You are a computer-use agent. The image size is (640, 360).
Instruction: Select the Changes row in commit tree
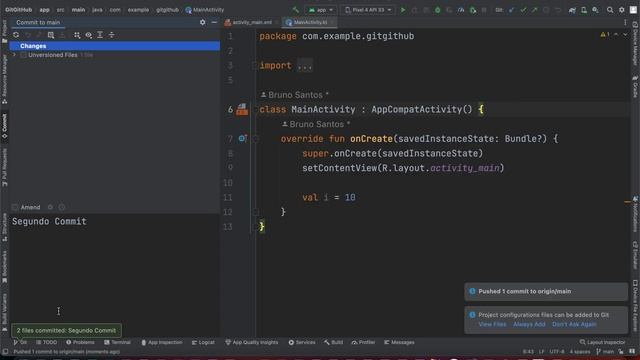coord(115,46)
